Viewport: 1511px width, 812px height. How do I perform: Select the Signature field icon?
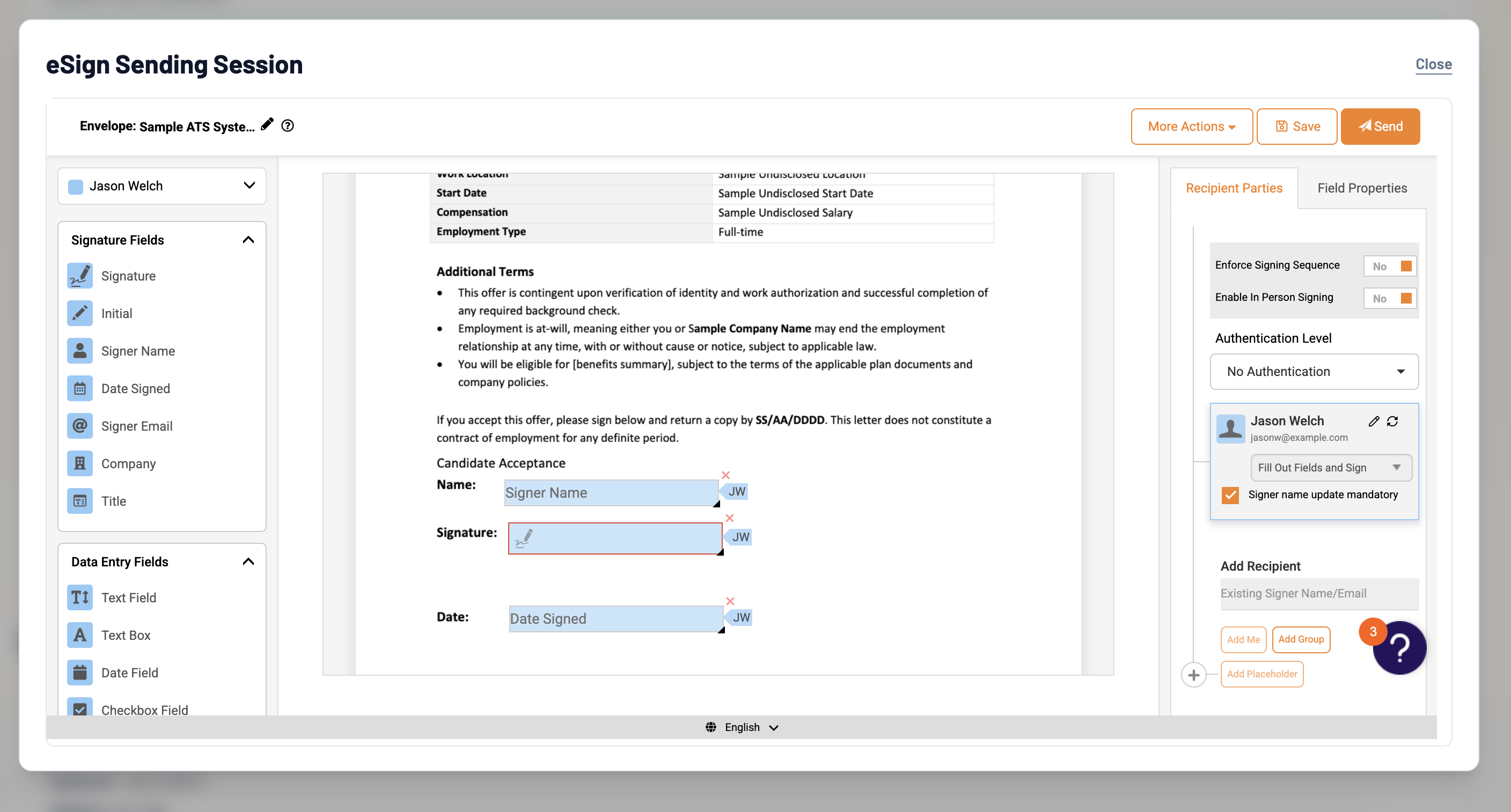(x=80, y=276)
